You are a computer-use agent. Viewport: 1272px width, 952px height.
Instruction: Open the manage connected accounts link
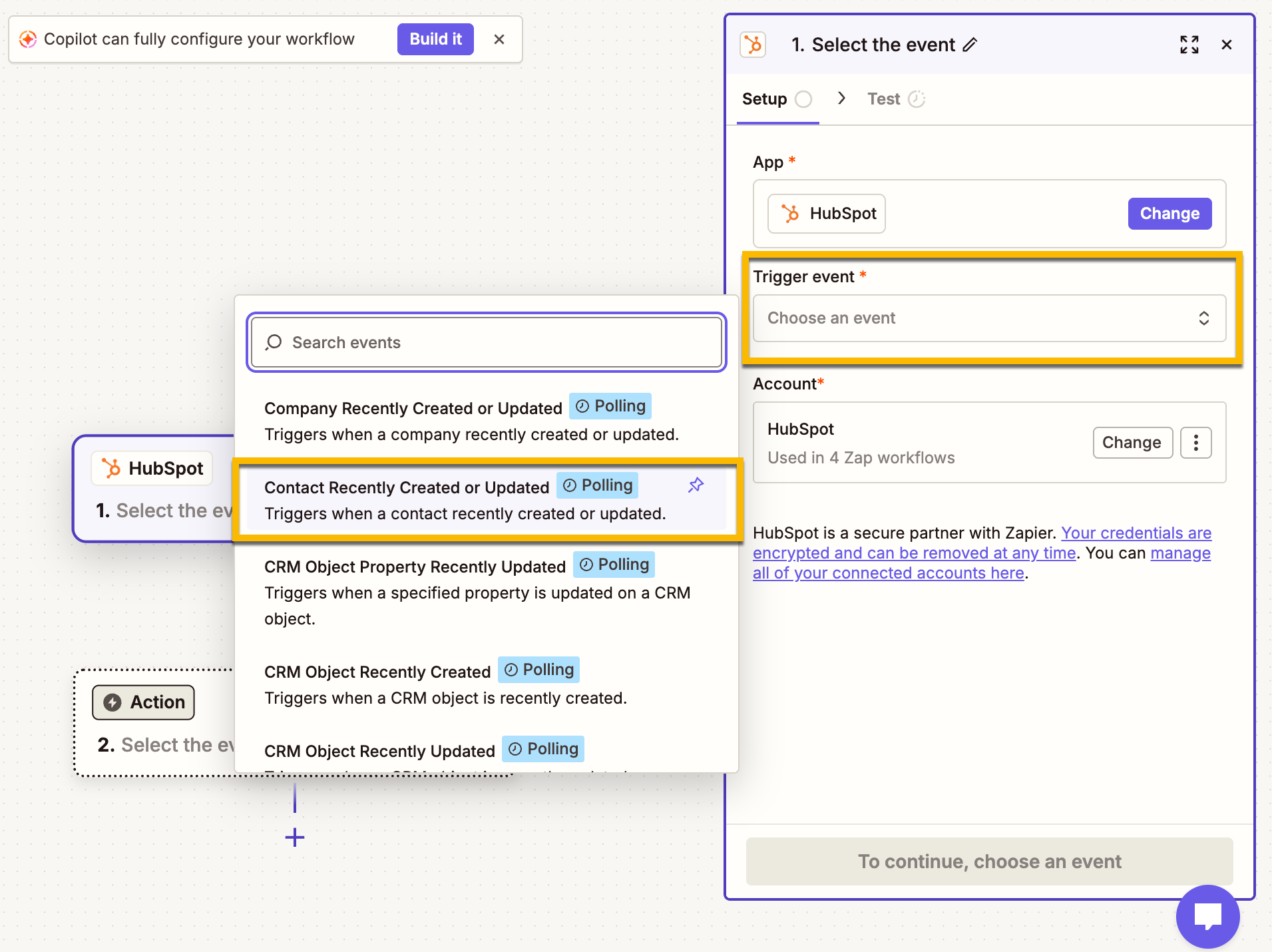tap(982, 563)
